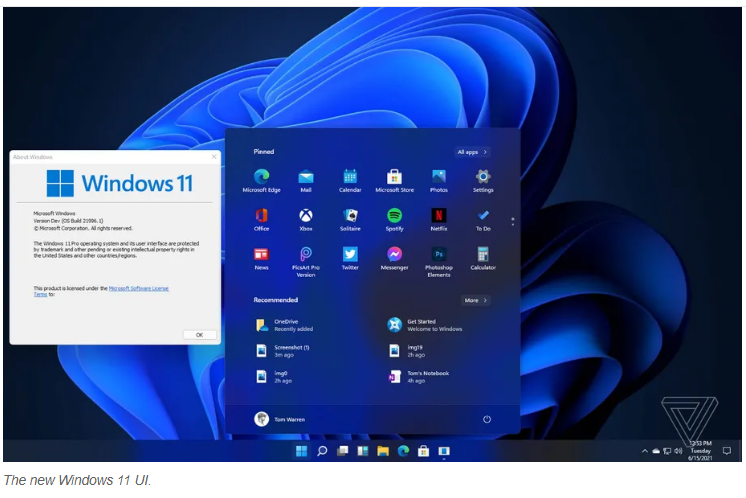The width and height of the screenshot is (746, 498).
Task: Open Microsoft Edge from pinned apps
Action: (x=261, y=181)
